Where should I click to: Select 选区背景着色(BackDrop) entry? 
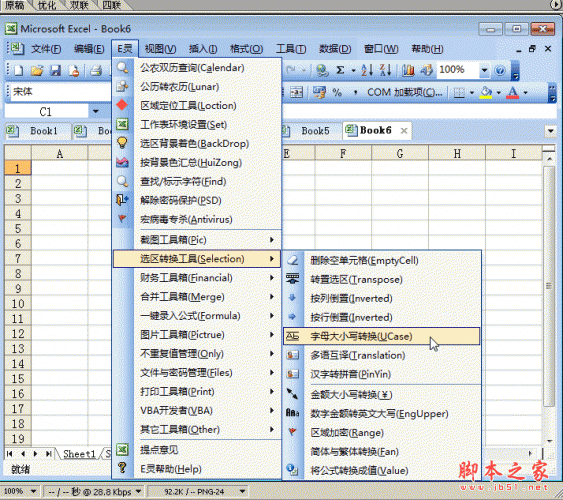pos(197,144)
